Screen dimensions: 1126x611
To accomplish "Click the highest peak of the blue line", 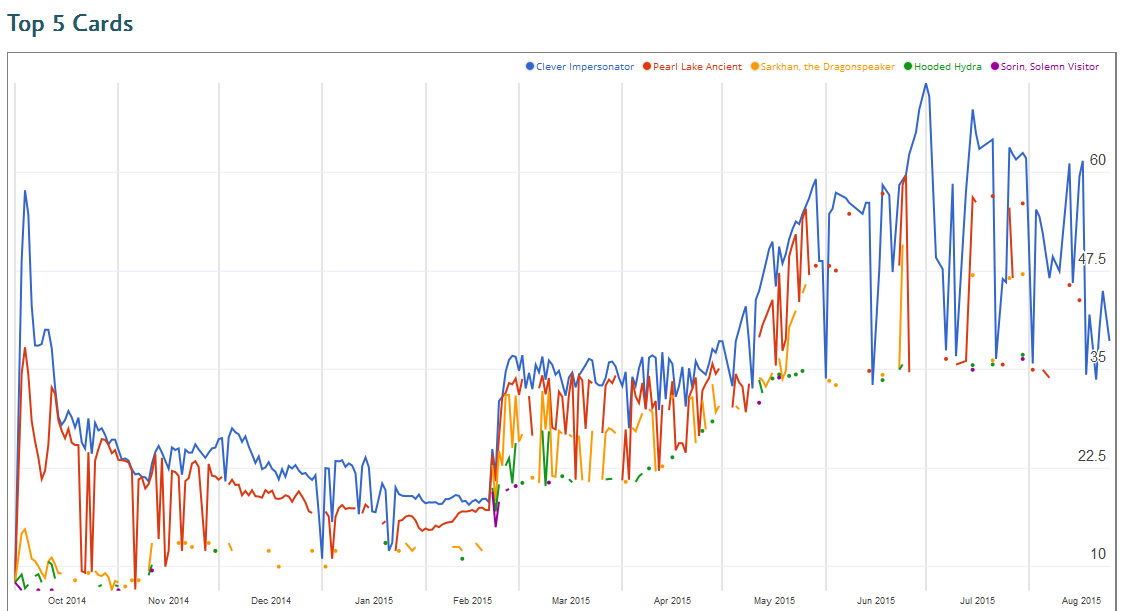I will point(926,84).
